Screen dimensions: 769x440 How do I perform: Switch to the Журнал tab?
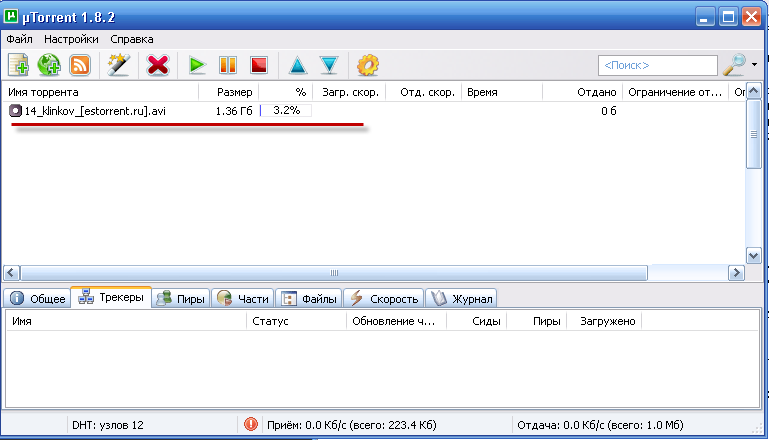click(x=461, y=298)
